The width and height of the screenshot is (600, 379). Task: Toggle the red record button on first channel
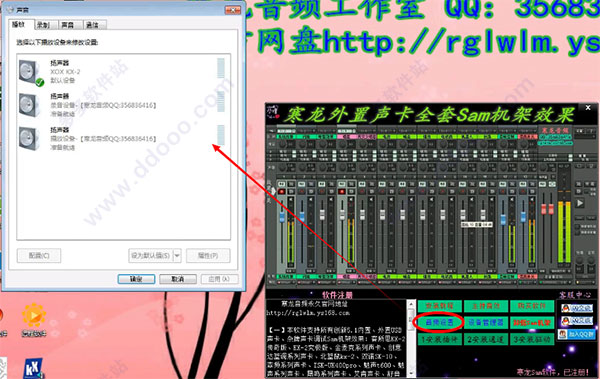pos(282,191)
